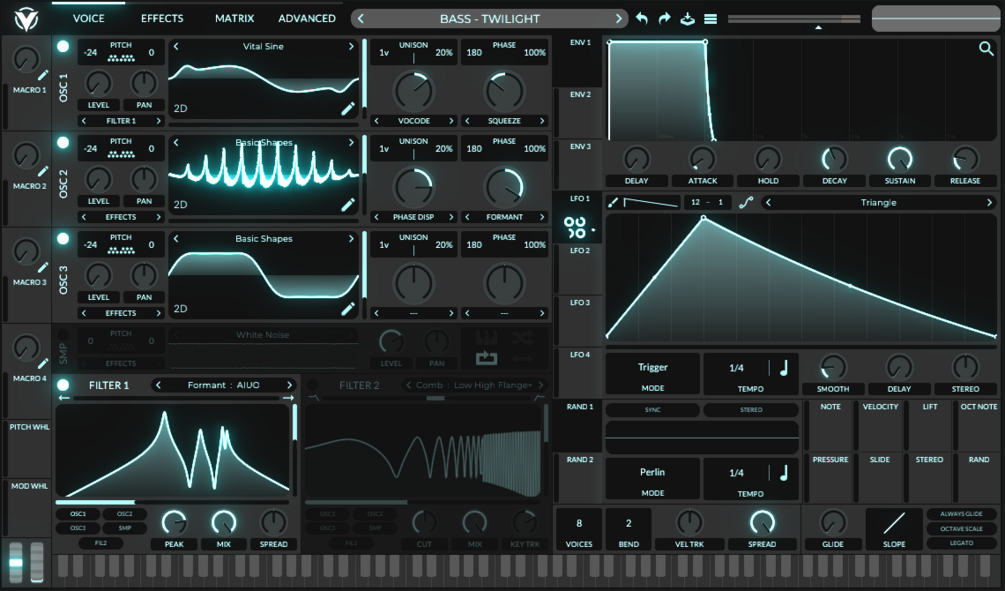Click the Macro 2 edit pencil icon
This screenshot has height=591, width=1005.
click(43, 171)
